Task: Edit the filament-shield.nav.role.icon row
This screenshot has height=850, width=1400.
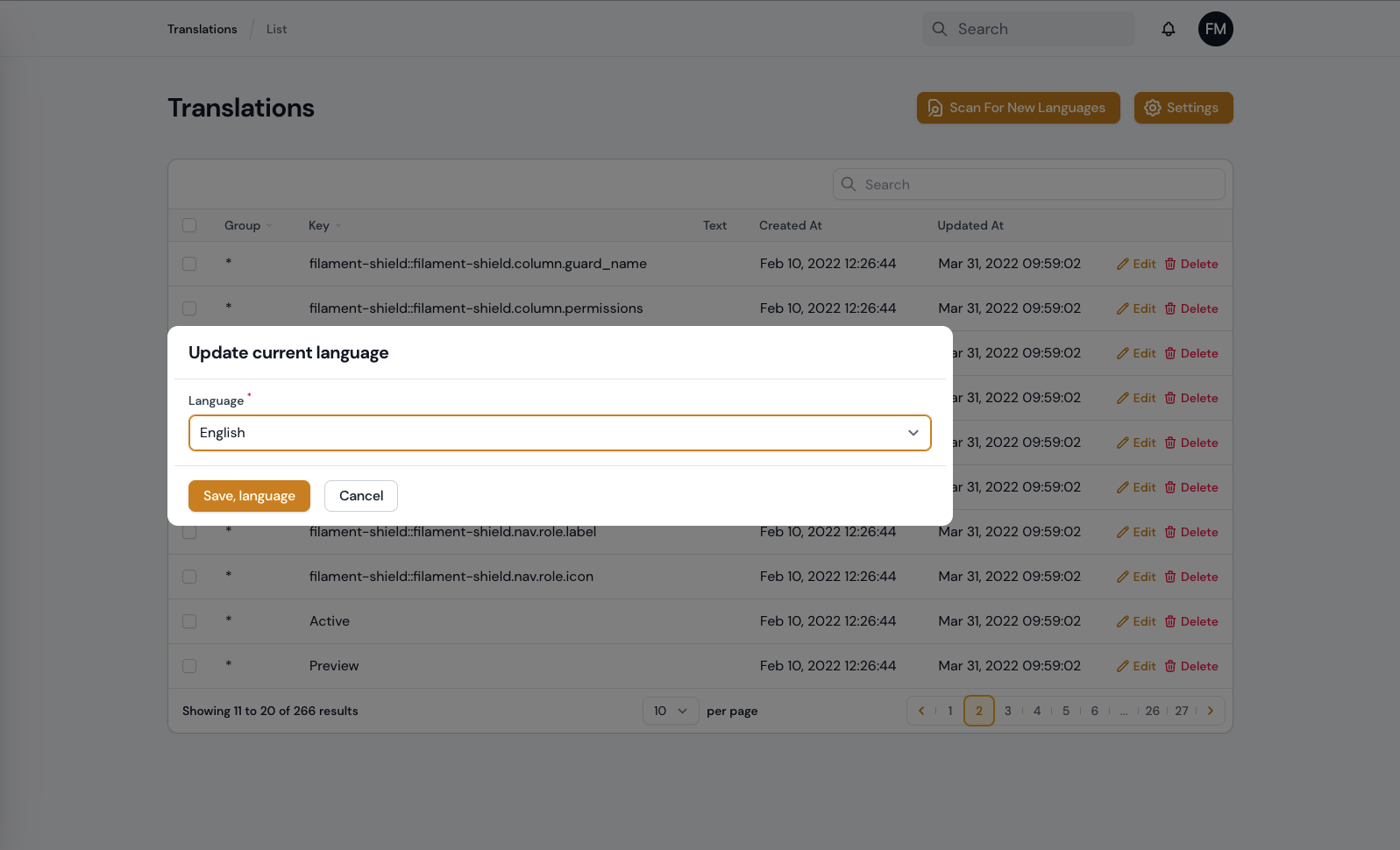Action: [x=1136, y=577]
